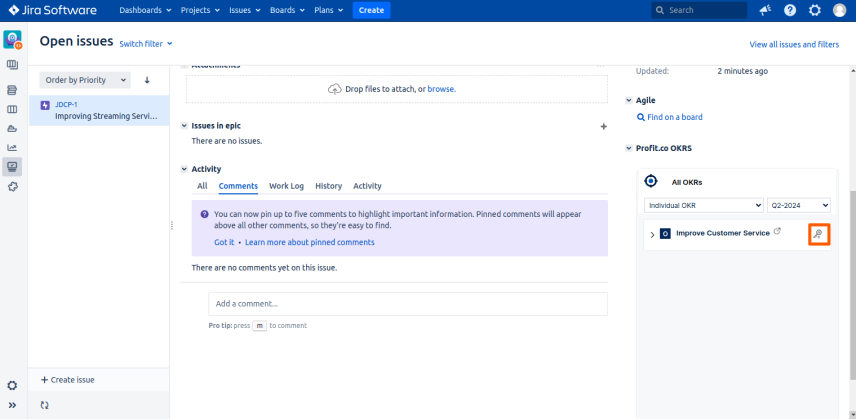
Task: Click the page vertical scrollbar
Action: (852, 284)
